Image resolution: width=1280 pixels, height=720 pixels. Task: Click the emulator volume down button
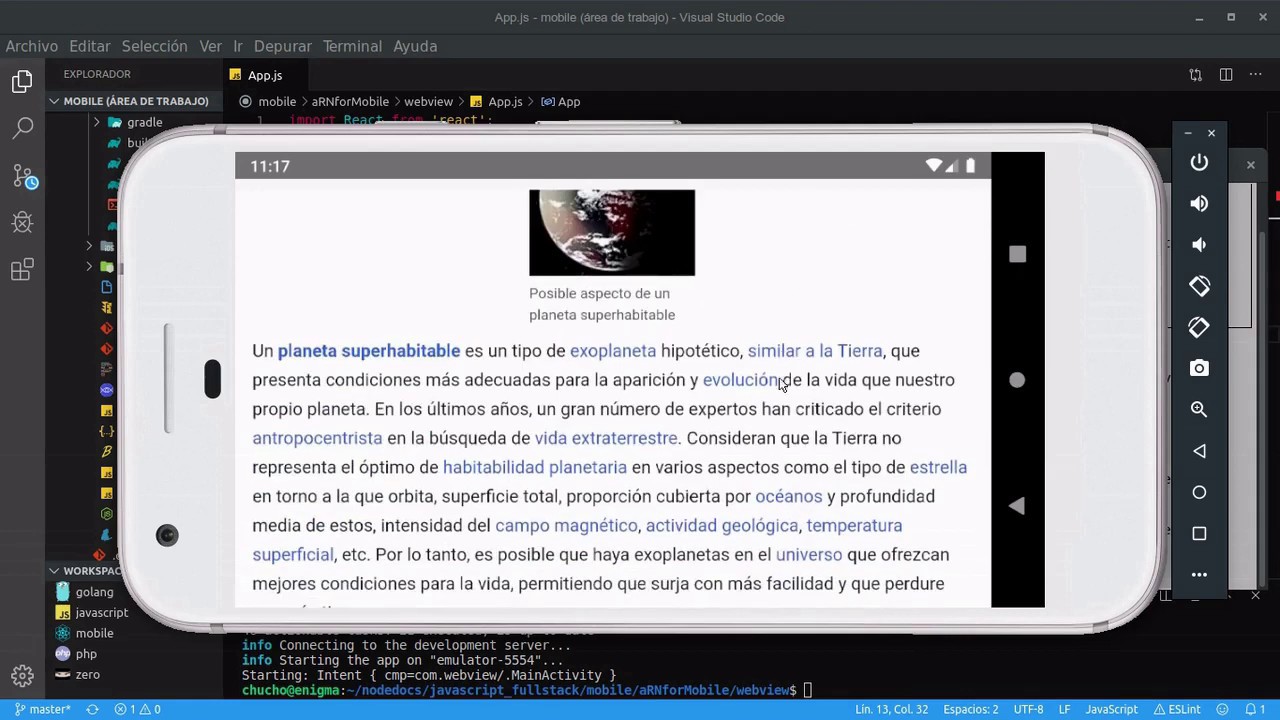[x=1199, y=244]
